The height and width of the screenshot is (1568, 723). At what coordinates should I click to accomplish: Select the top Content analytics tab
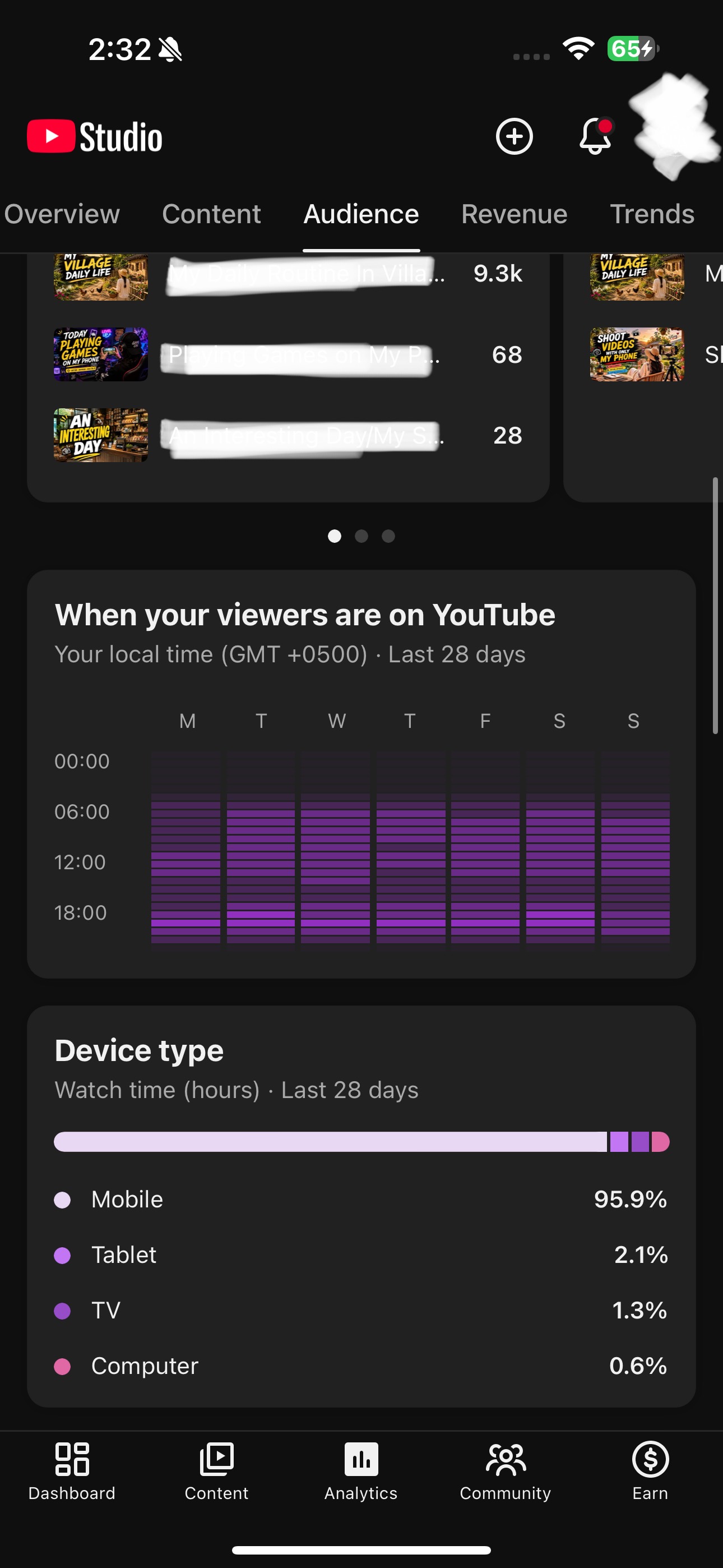[212, 214]
